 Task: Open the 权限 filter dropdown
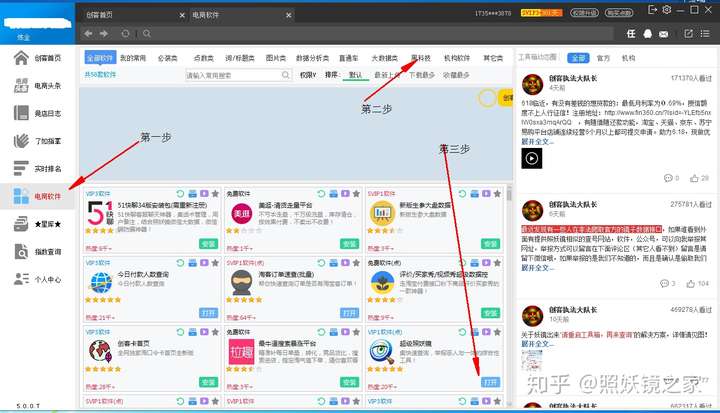pos(308,75)
